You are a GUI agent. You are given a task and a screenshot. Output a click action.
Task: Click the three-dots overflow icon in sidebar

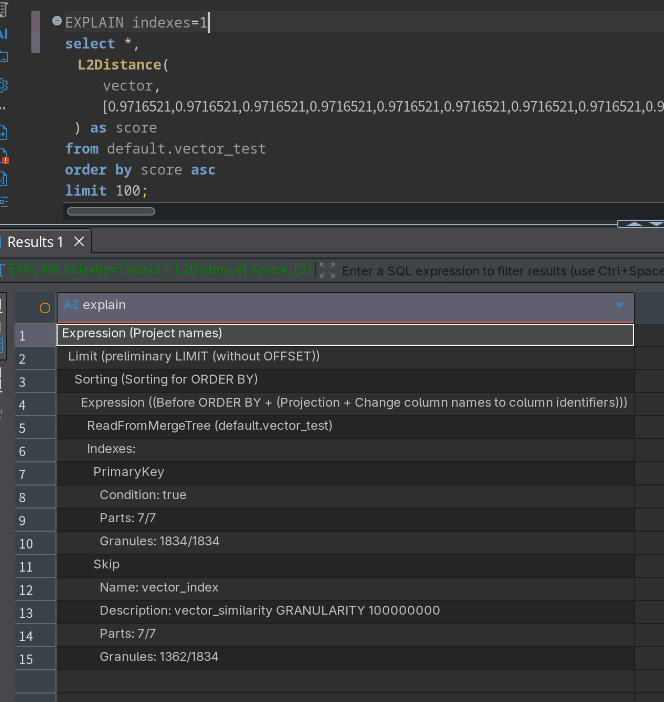point(3,108)
